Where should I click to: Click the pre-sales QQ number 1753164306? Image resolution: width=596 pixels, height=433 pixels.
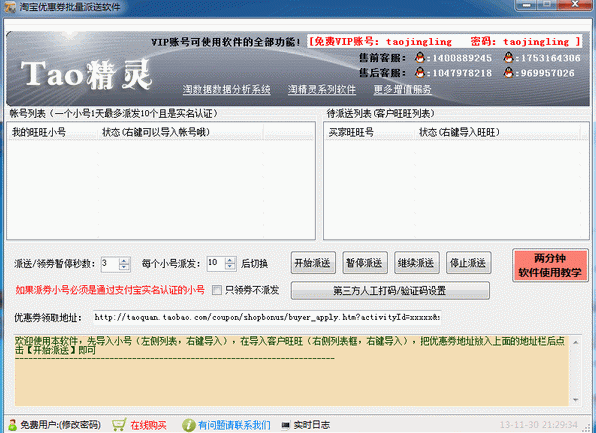550,58
